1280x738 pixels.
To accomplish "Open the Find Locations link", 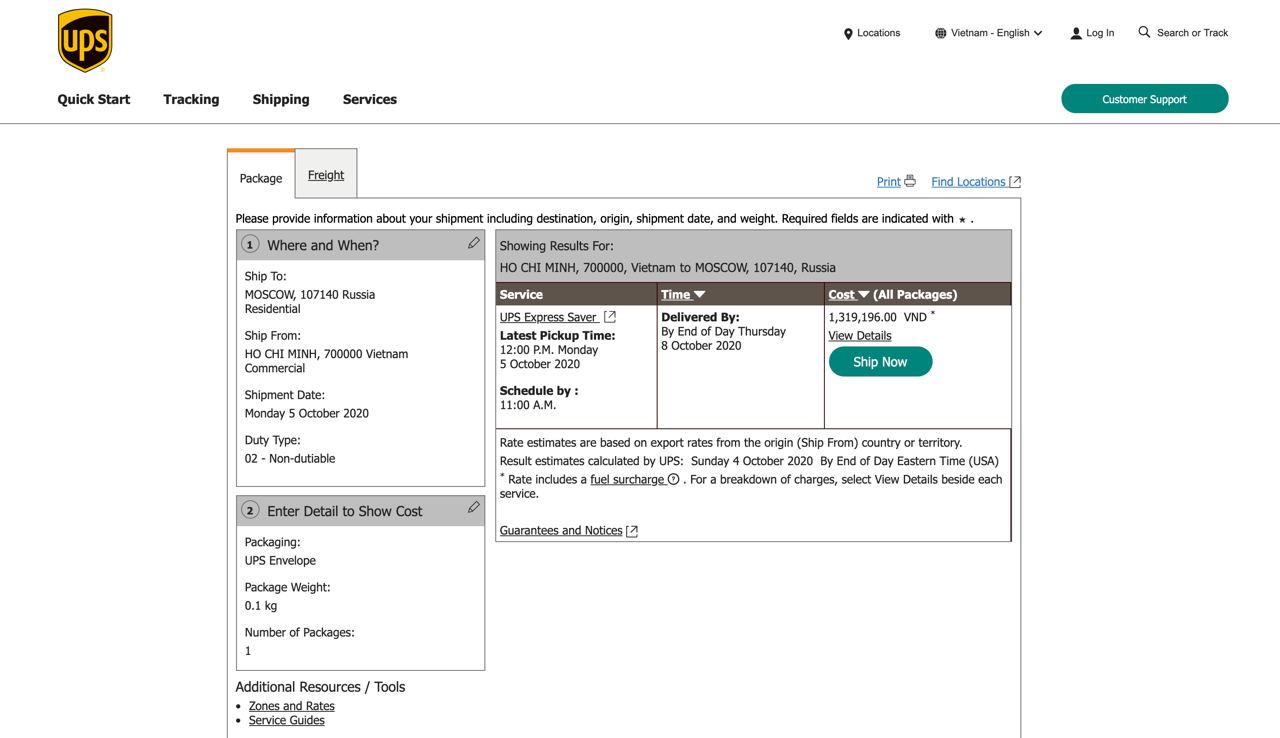I will pyautogui.click(x=968, y=182).
